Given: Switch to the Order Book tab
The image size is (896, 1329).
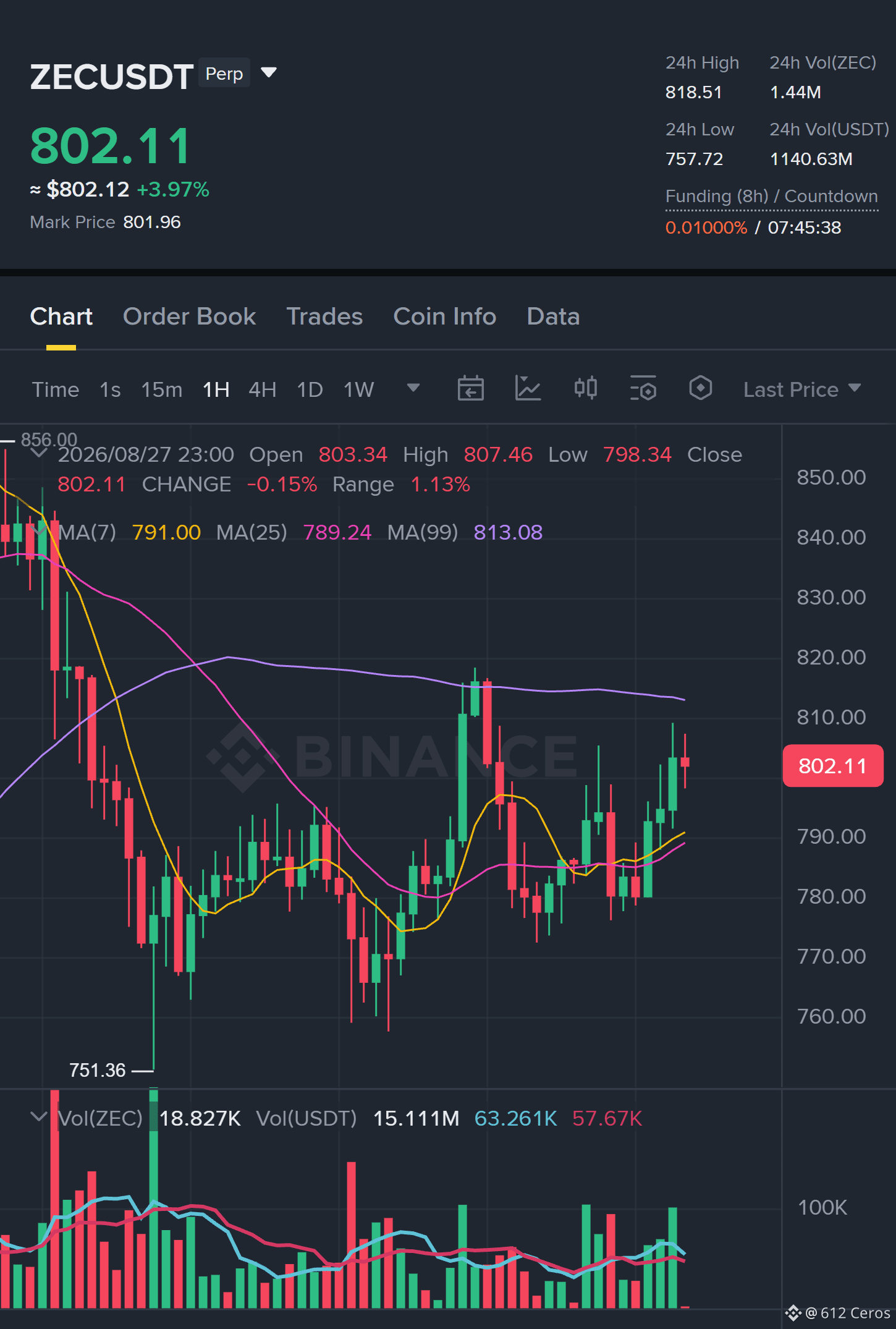Looking at the screenshot, I should pyautogui.click(x=189, y=316).
